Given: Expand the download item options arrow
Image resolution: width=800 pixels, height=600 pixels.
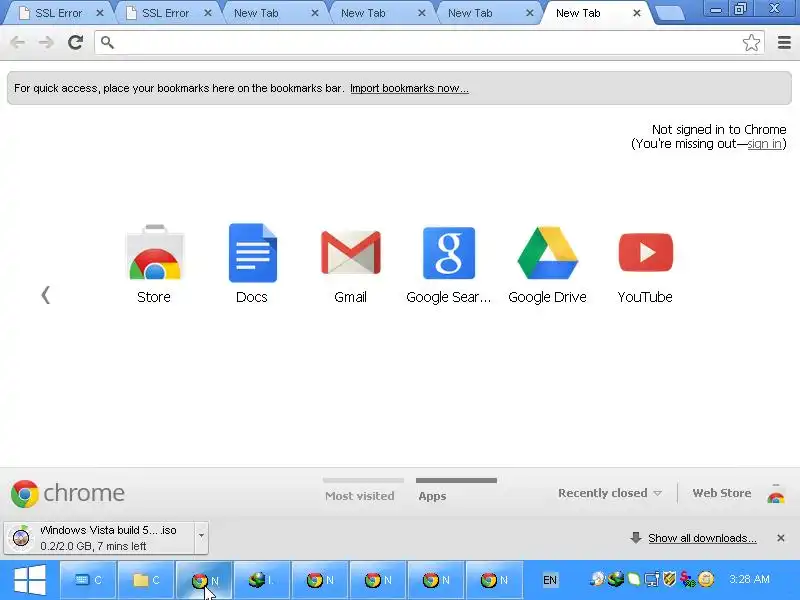Looking at the screenshot, I should pos(202,537).
